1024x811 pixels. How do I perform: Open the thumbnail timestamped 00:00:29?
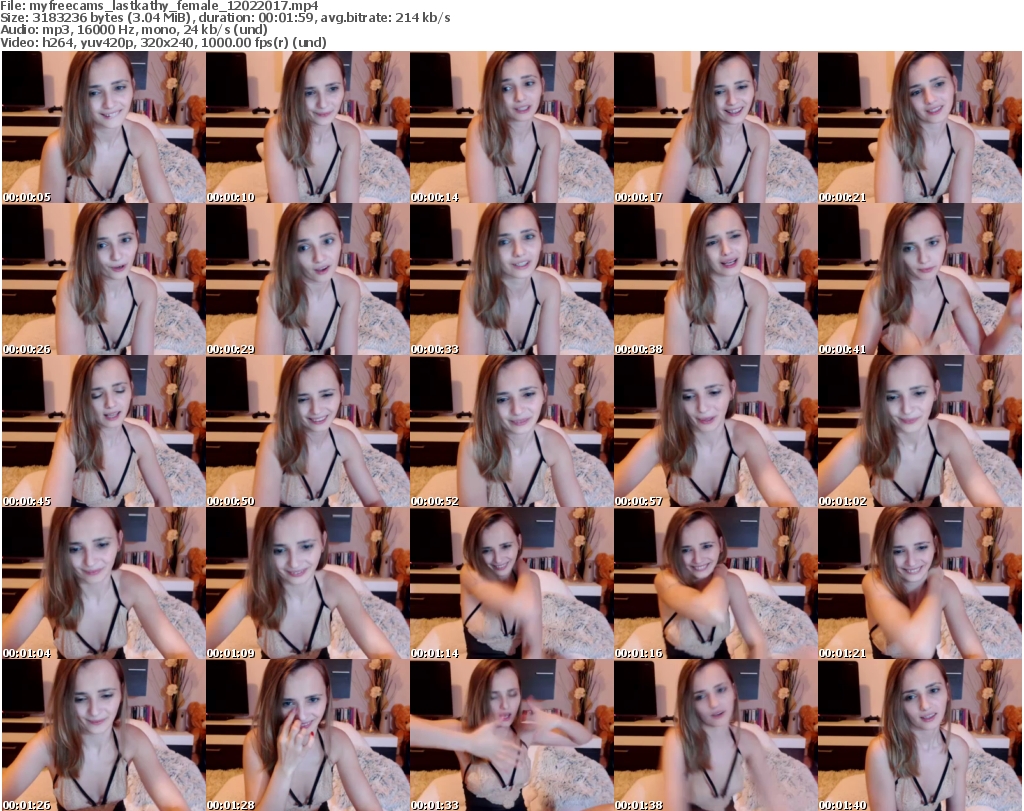308,279
